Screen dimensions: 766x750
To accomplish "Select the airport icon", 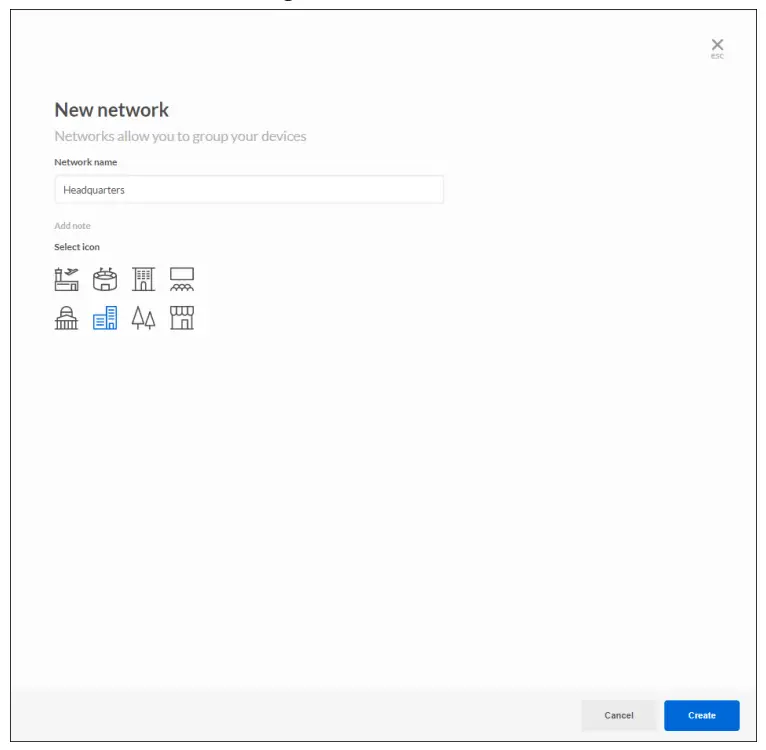I will [x=66, y=279].
